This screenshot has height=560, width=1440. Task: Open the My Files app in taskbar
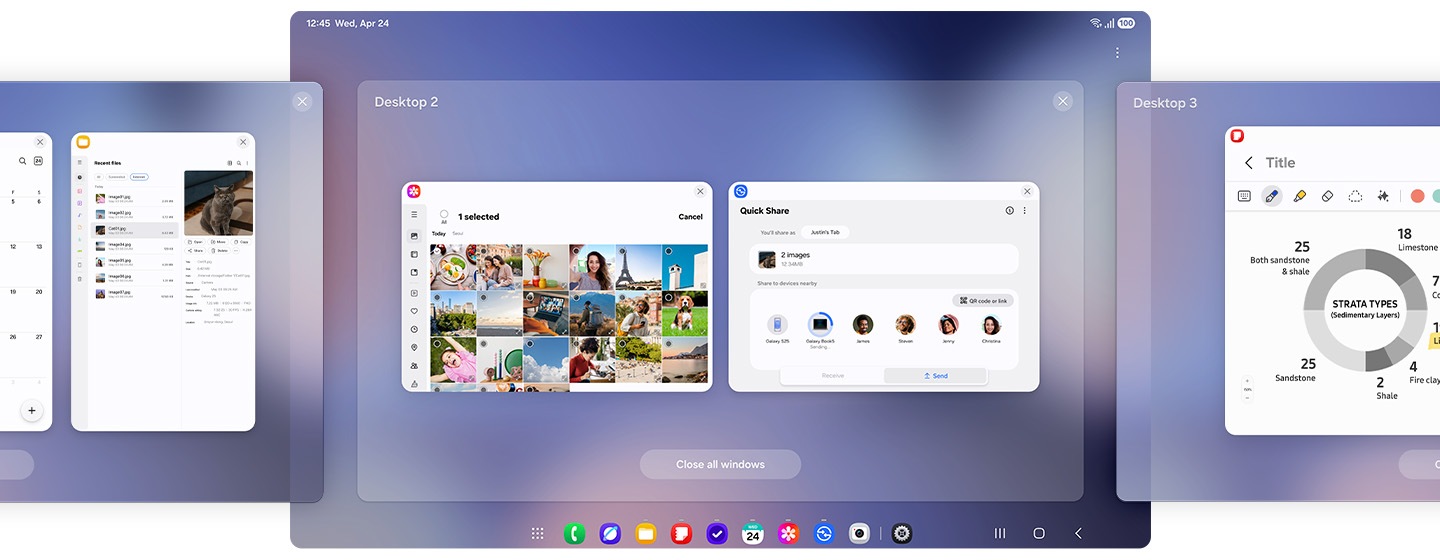click(646, 534)
